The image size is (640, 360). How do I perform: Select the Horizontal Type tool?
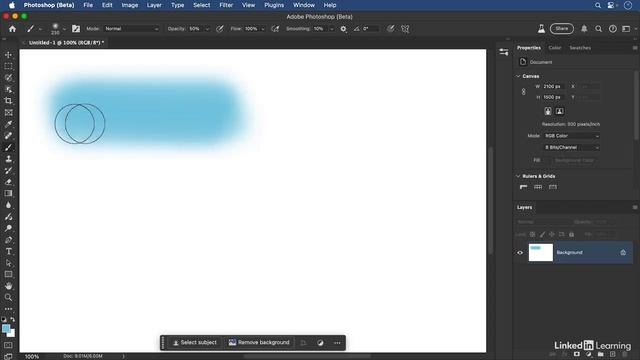click(8, 251)
